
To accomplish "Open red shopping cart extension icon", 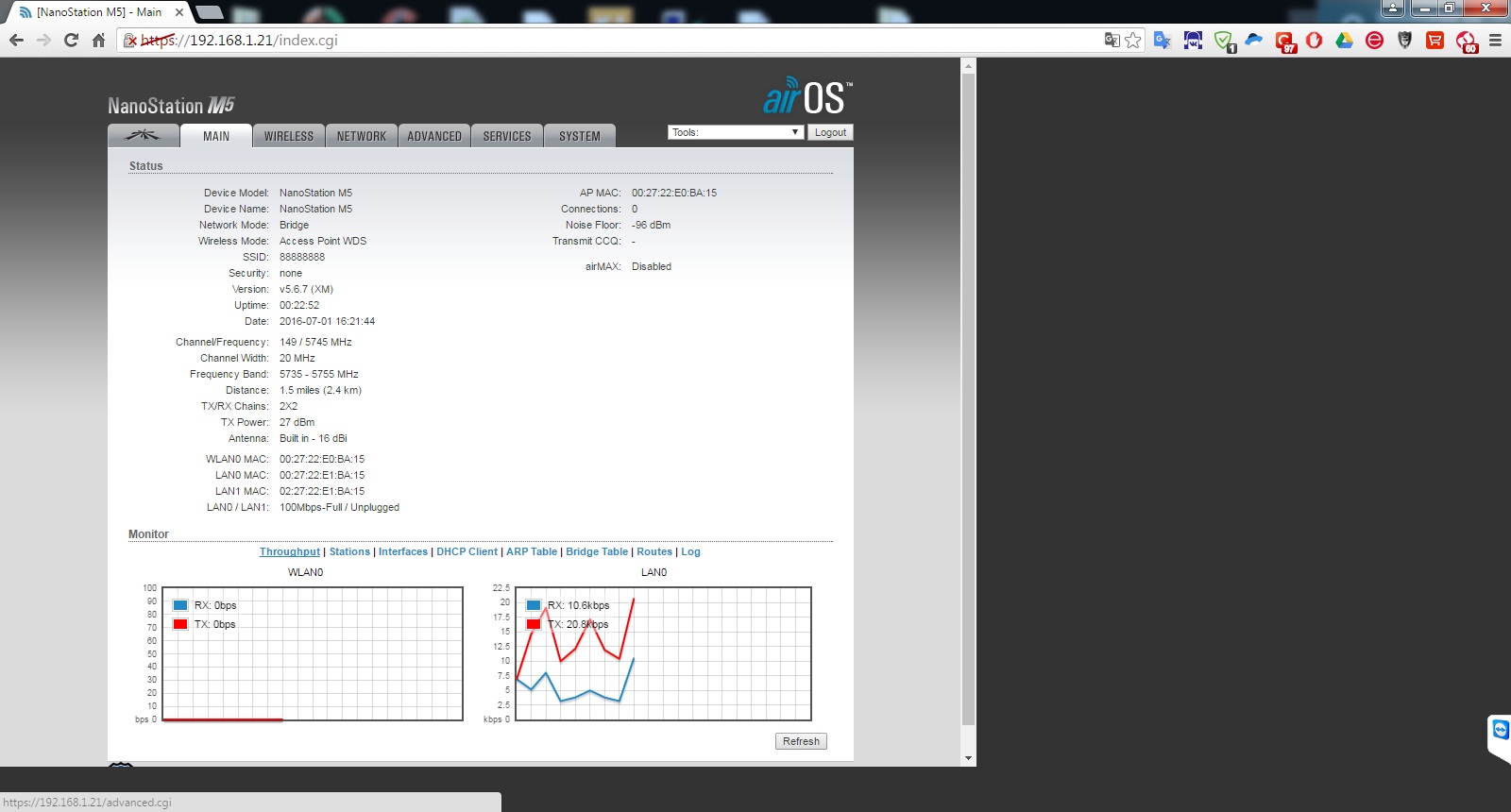I will [1435, 41].
